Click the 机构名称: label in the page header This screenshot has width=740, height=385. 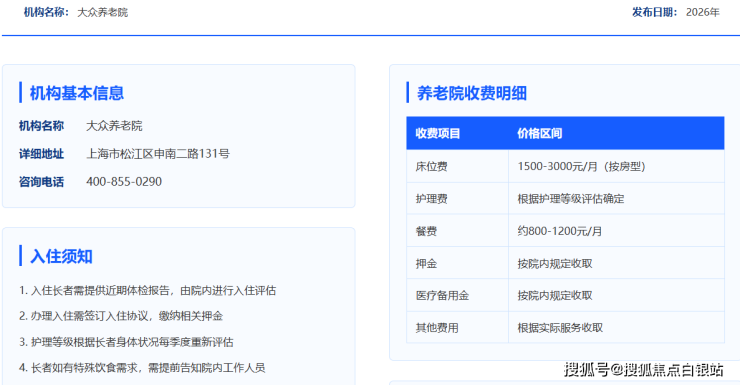[x=46, y=12]
